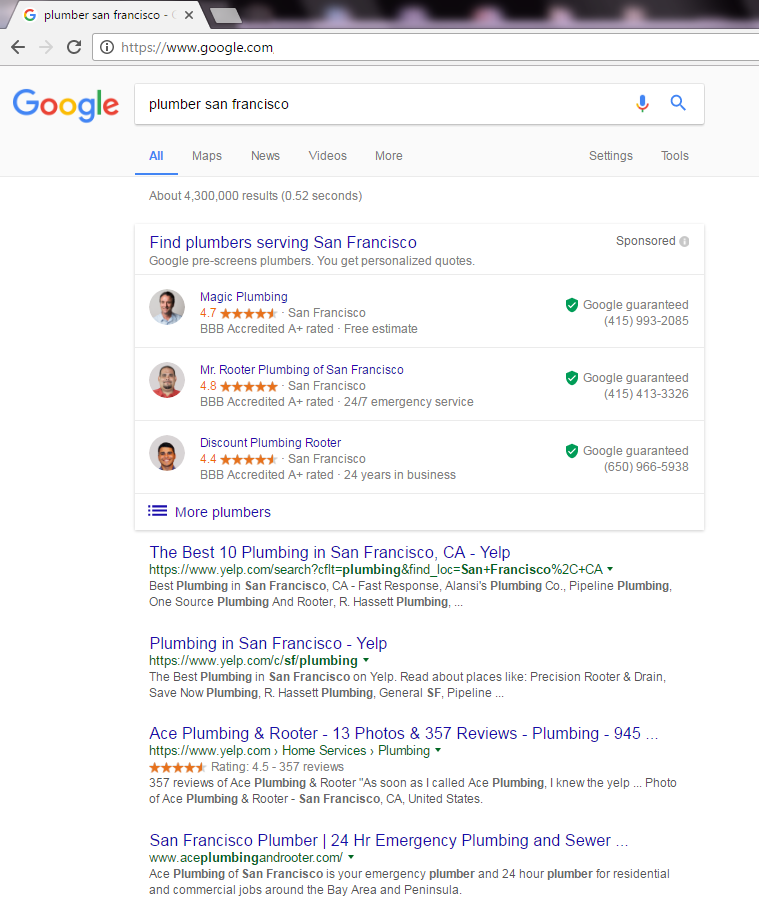This screenshot has height=904, width=759.
Task: Click the More plumbers link
Action: pyautogui.click(x=223, y=512)
